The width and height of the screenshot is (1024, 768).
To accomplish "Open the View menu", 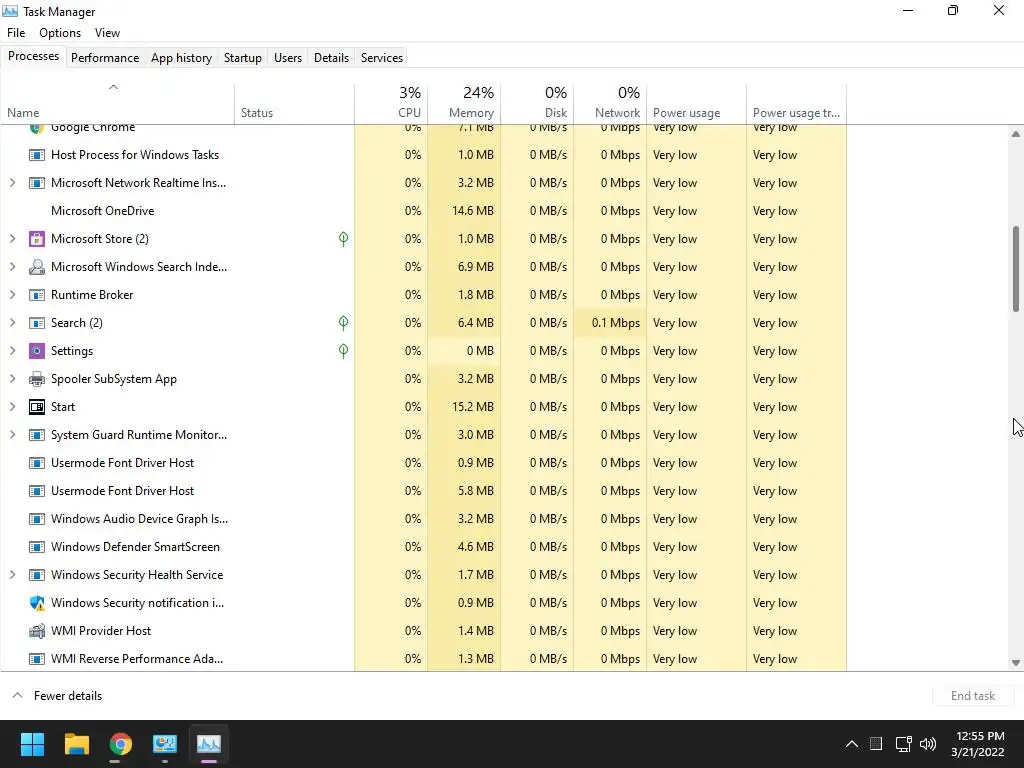I will coord(107,33).
